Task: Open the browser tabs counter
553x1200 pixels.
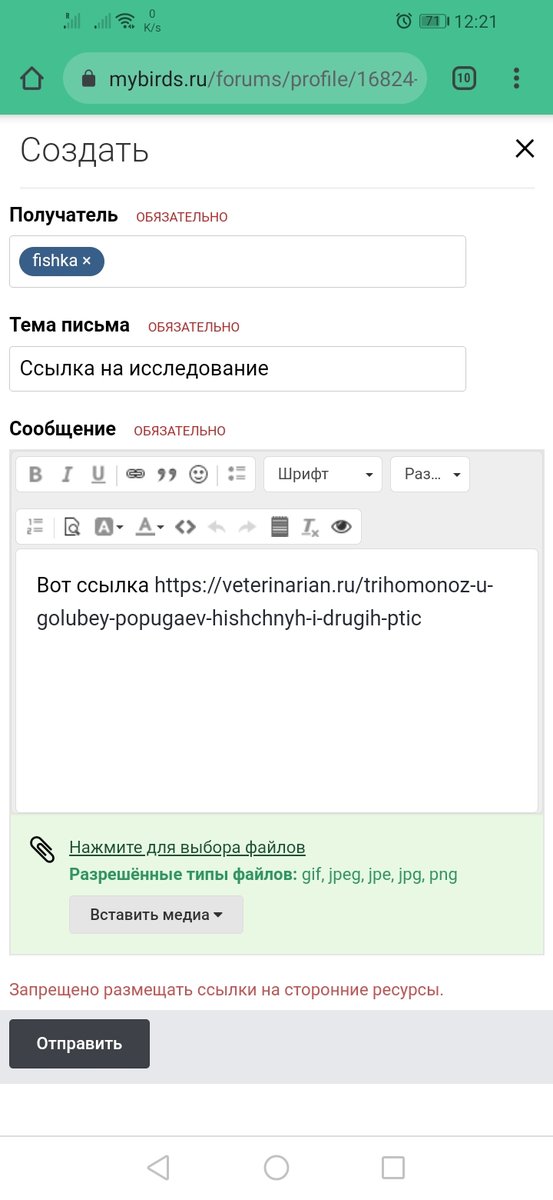Action: click(x=463, y=79)
